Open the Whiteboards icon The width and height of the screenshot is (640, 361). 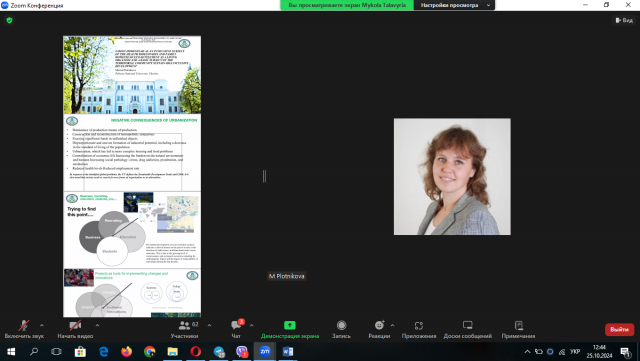coord(468,325)
